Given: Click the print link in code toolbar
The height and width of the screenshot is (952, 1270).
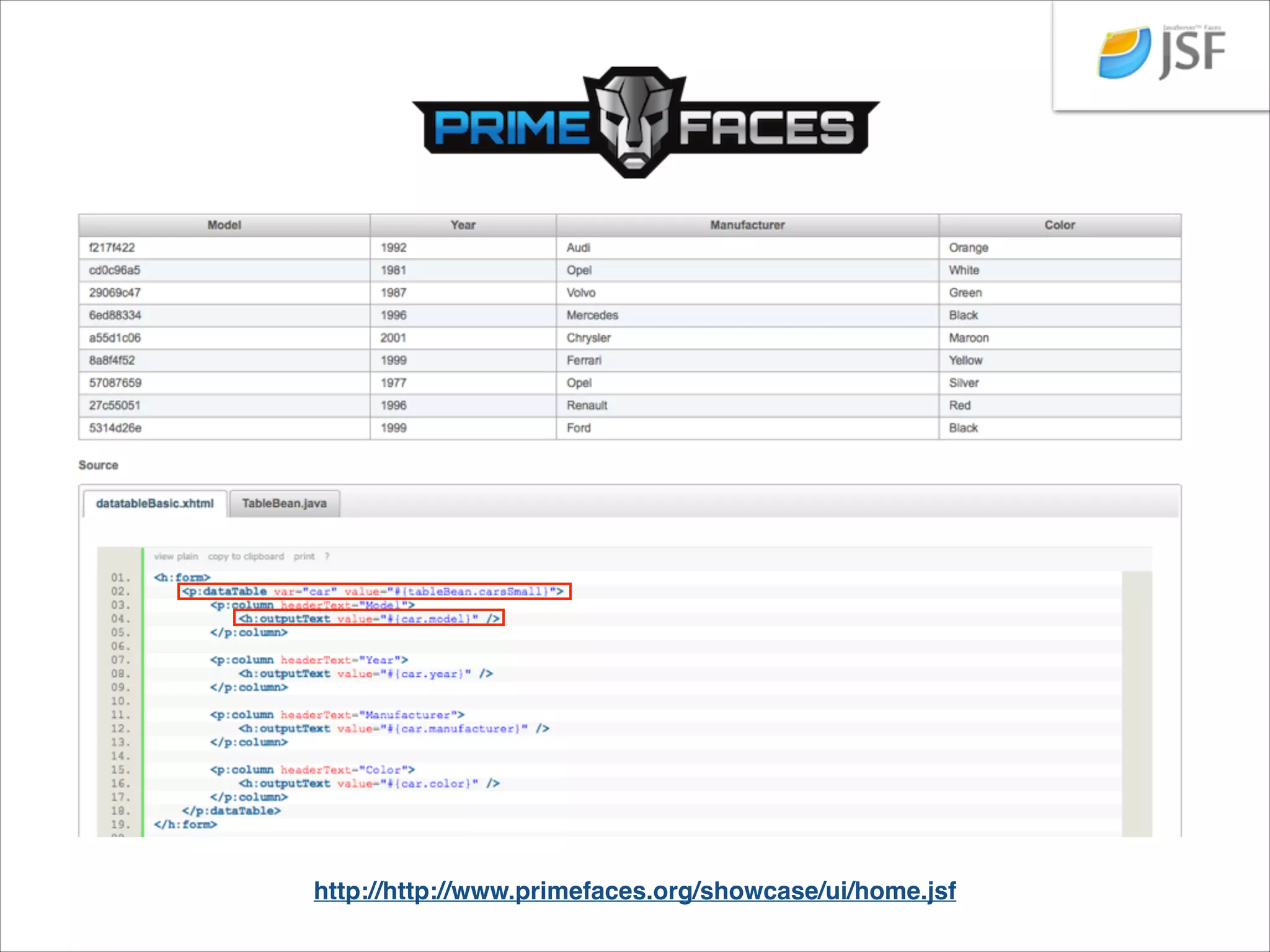Looking at the screenshot, I should [304, 557].
